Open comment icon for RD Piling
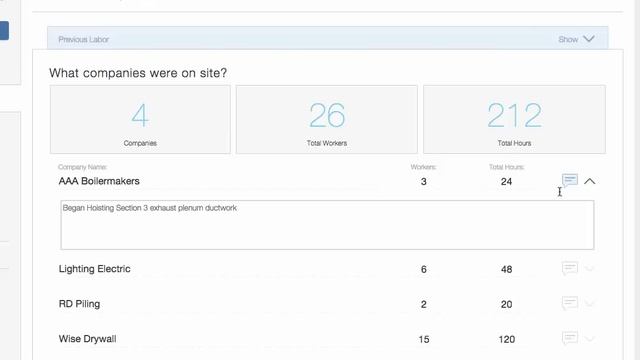This screenshot has height=360, width=640. [570, 303]
